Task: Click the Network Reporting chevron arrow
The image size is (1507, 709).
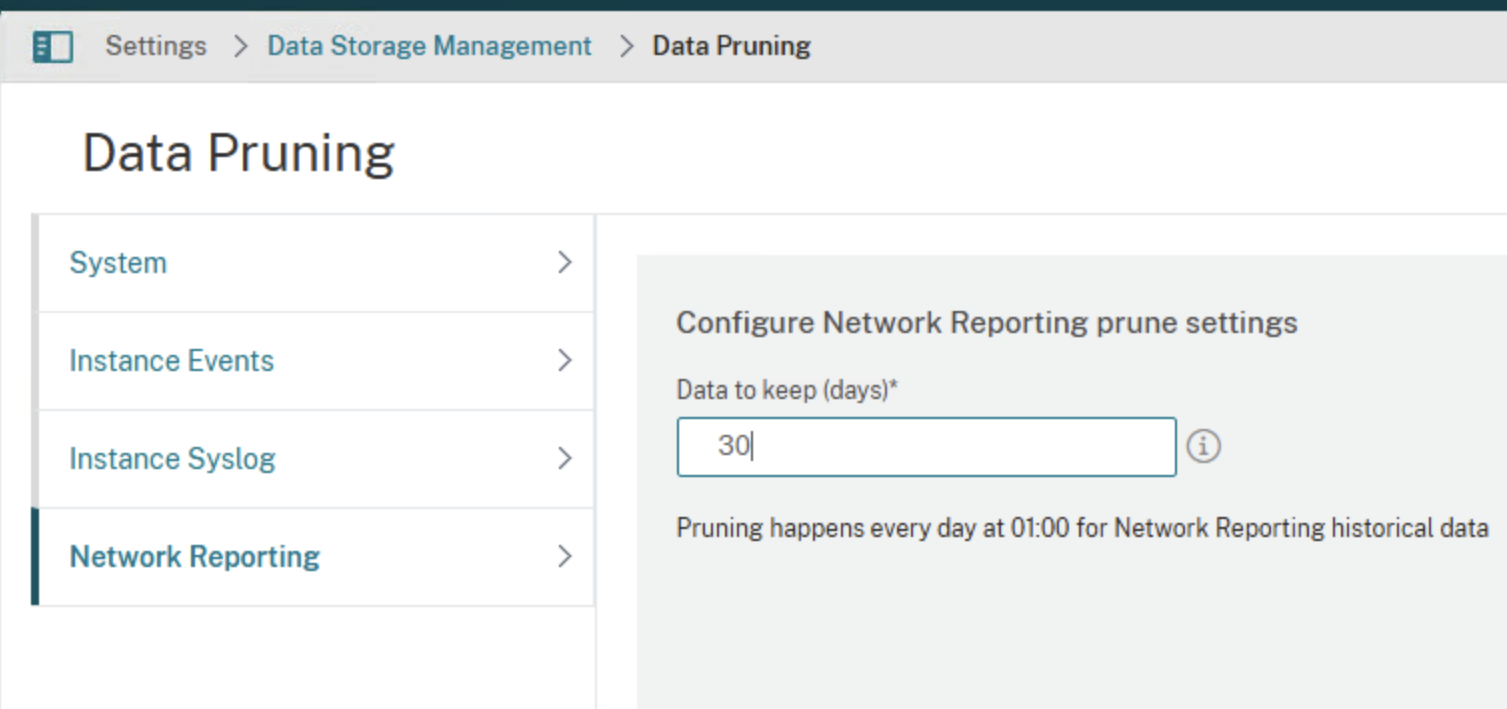Action: click(x=565, y=557)
